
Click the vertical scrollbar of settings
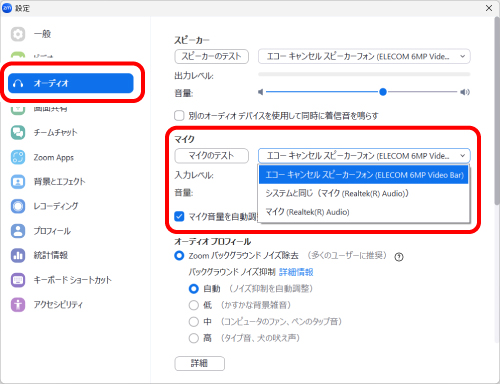[497, 110]
